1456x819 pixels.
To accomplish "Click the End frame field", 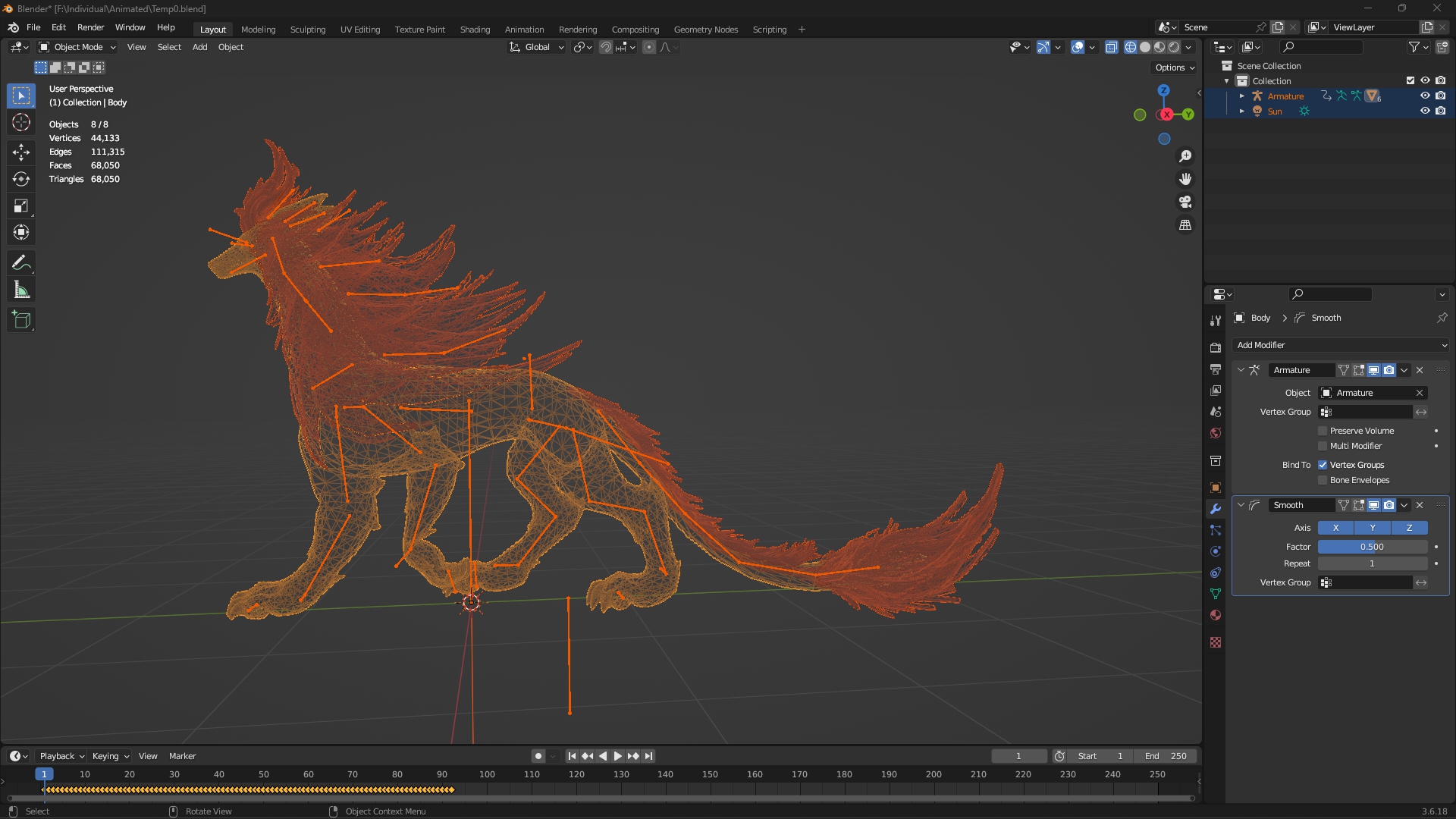I will (1166, 756).
